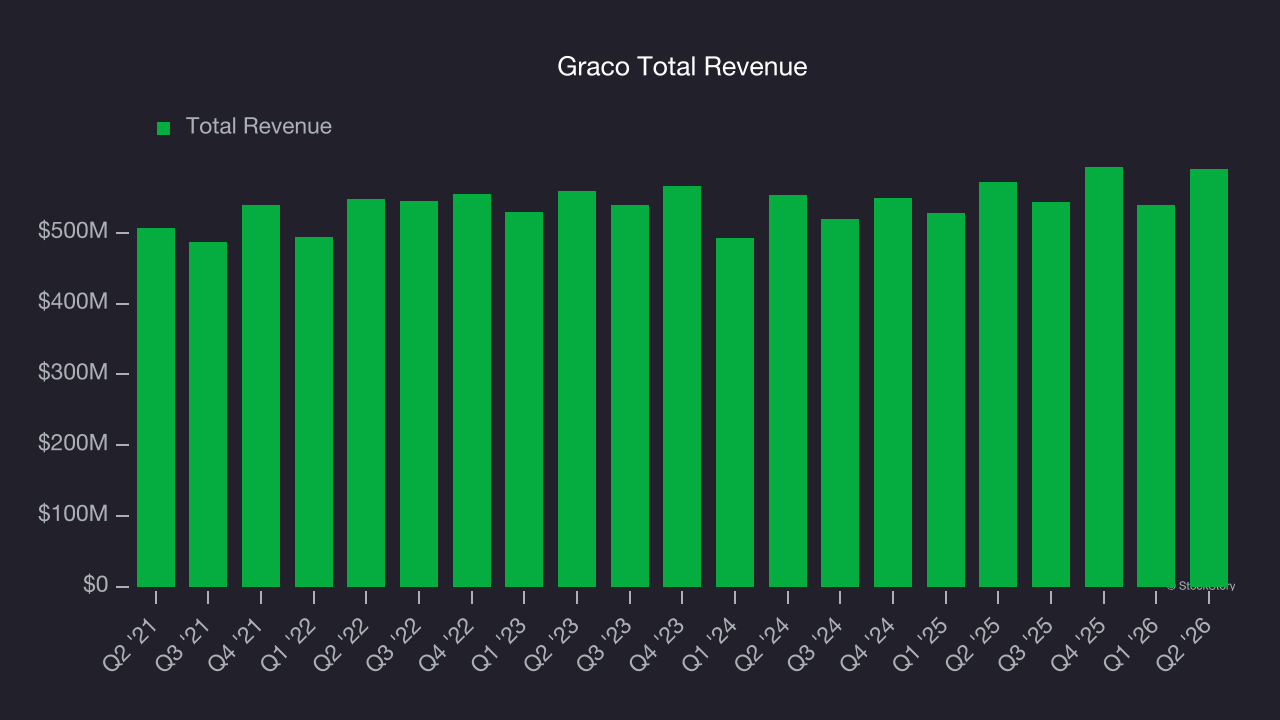Click the "Graco Total Revenue" chart title

(x=682, y=67)
